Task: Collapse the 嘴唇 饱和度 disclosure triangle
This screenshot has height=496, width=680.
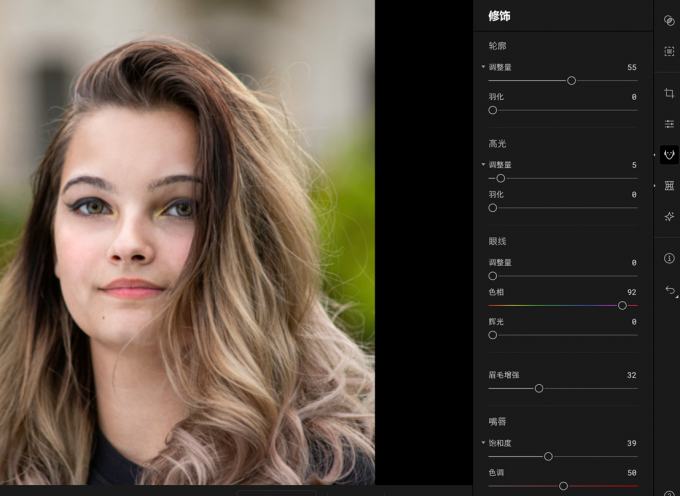Action: pyautogui.click(x=483, y=443)
